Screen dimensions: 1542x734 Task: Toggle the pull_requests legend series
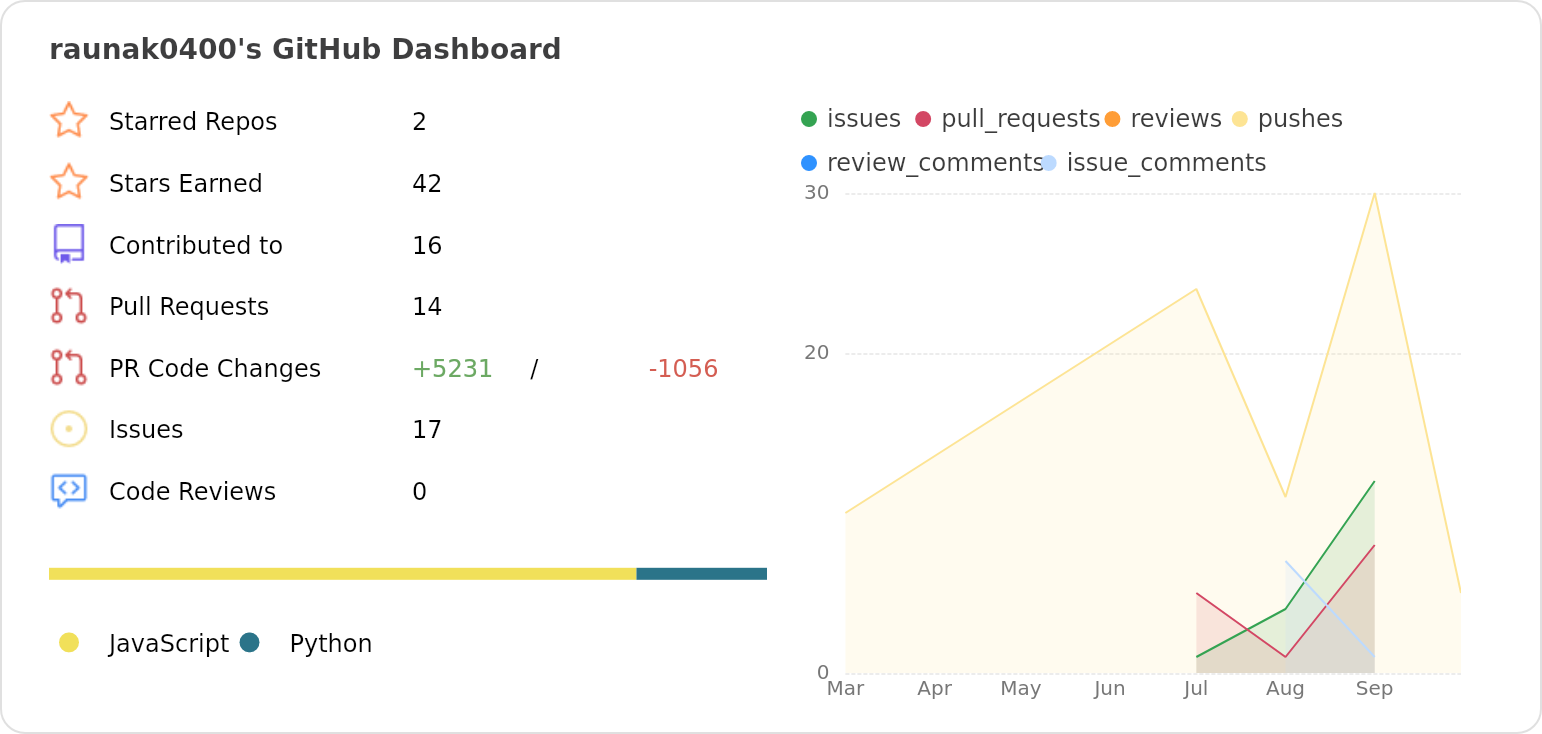click(x=1008, y=119)
